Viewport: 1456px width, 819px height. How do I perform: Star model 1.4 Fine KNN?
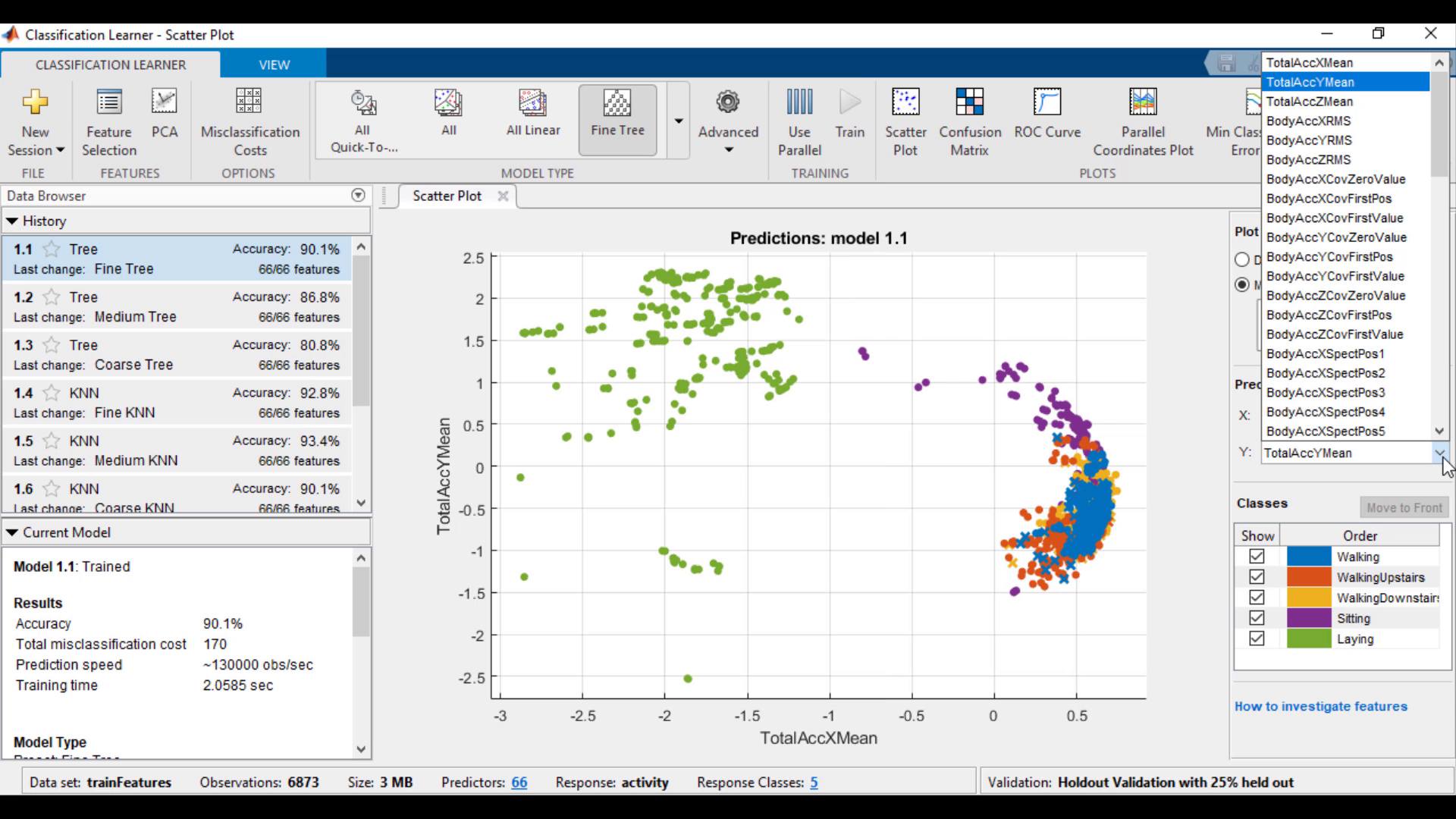pos(52,393)
